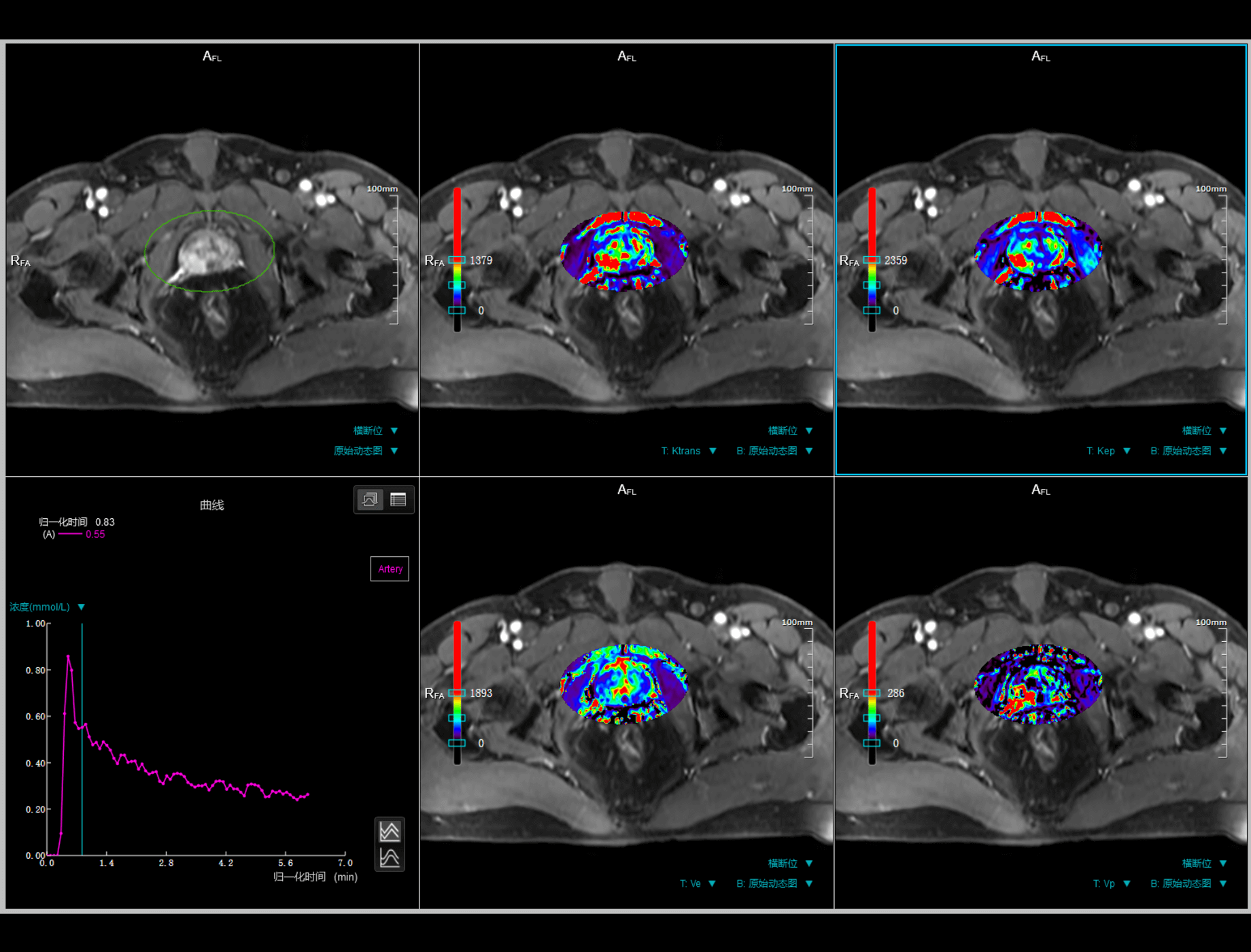1251x952 pixels.
Task: Switch curve panel to table view
Action: tap(398, 500)
